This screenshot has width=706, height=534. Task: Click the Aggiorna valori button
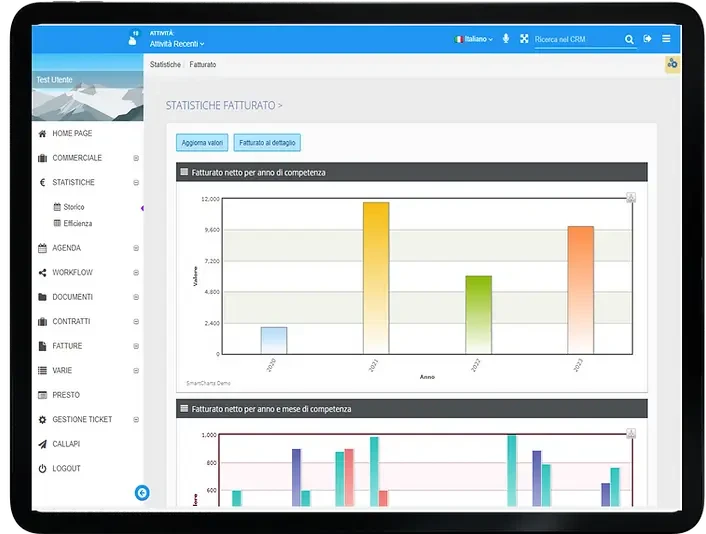(202, 143)
